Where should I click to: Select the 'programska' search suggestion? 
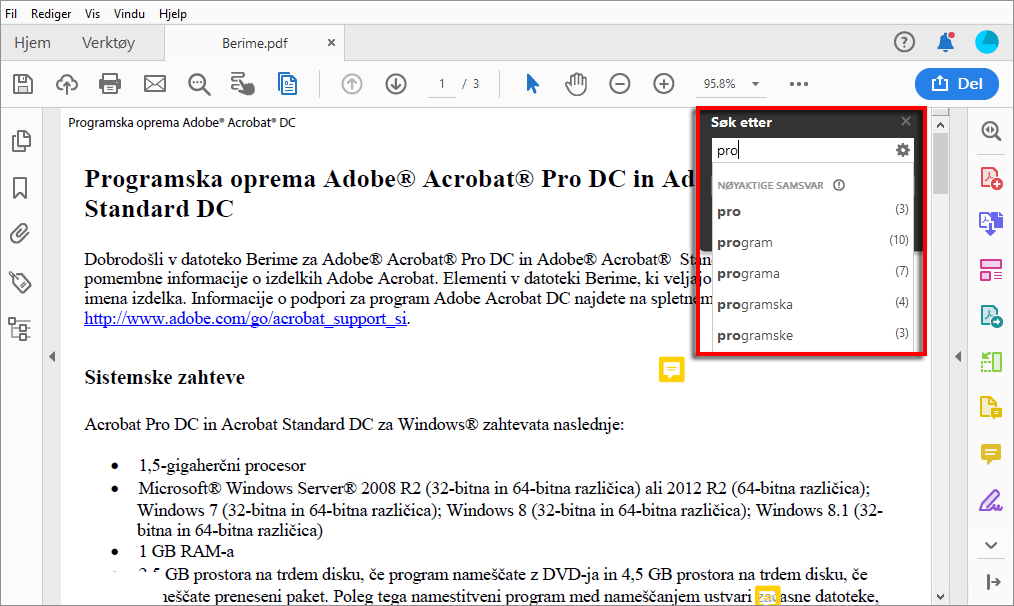[813, 304]
